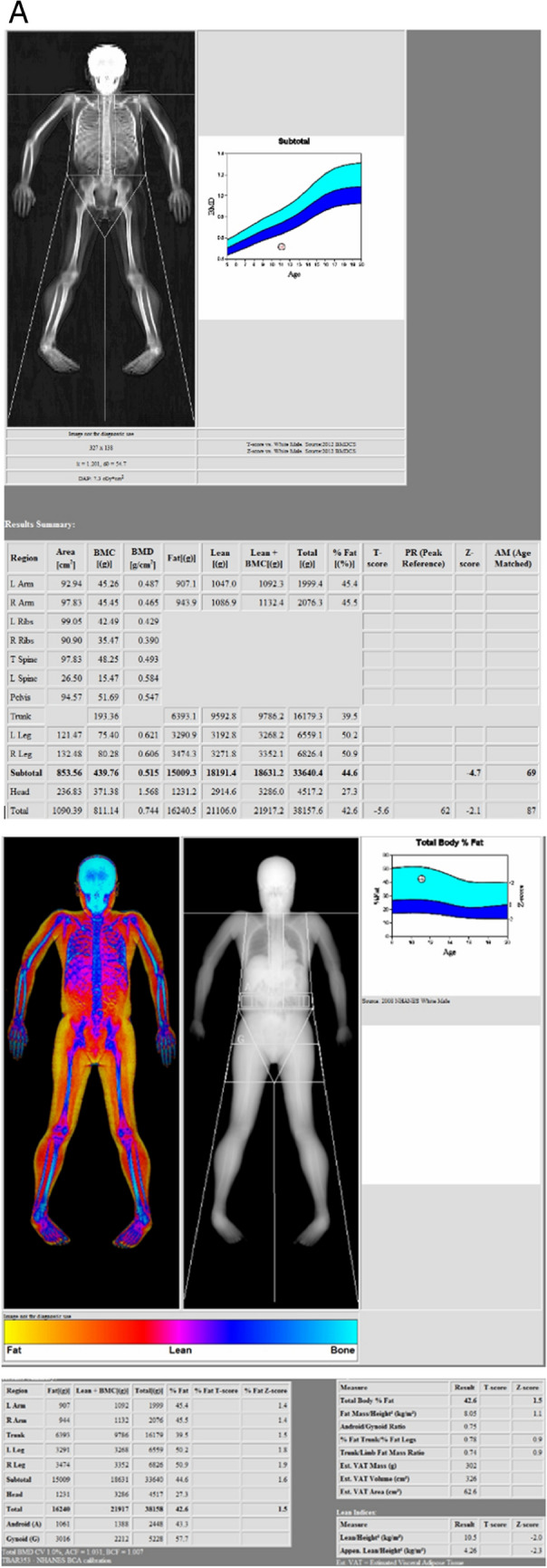Click the color-coded fat/lean/bone body image
The height and width of the screenshot is (1568, 547).
tap(91, 1073)
